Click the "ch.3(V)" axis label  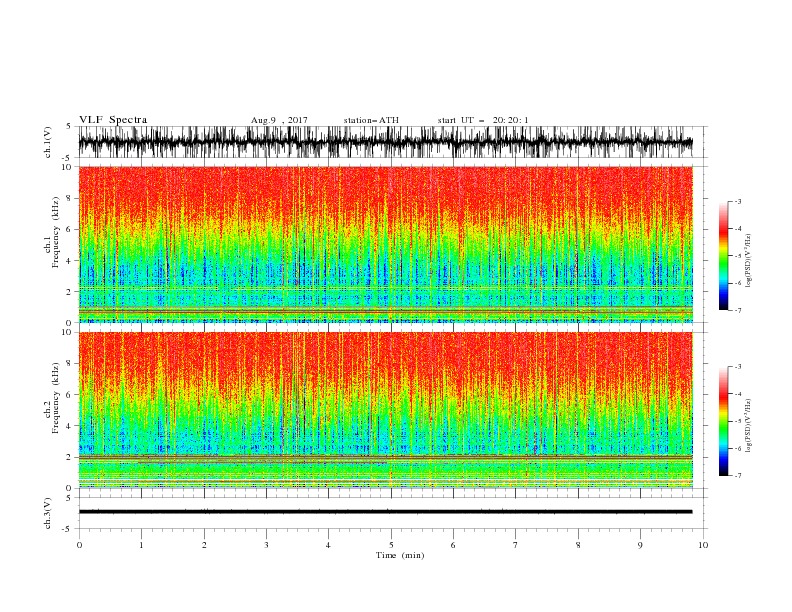coord(48,513)
